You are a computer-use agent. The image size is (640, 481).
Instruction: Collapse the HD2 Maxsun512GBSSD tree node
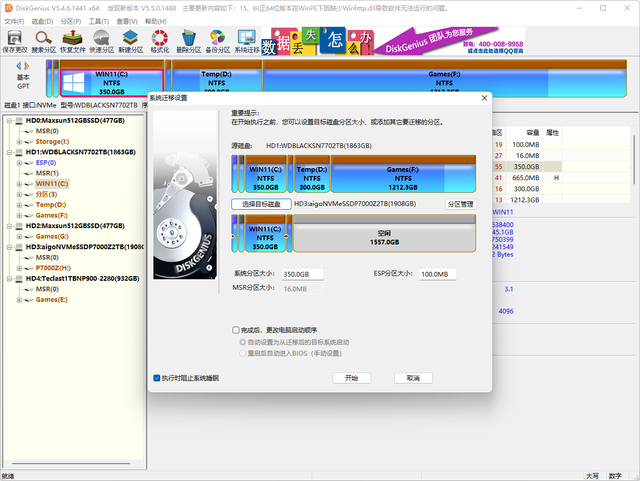coord(9,226)
